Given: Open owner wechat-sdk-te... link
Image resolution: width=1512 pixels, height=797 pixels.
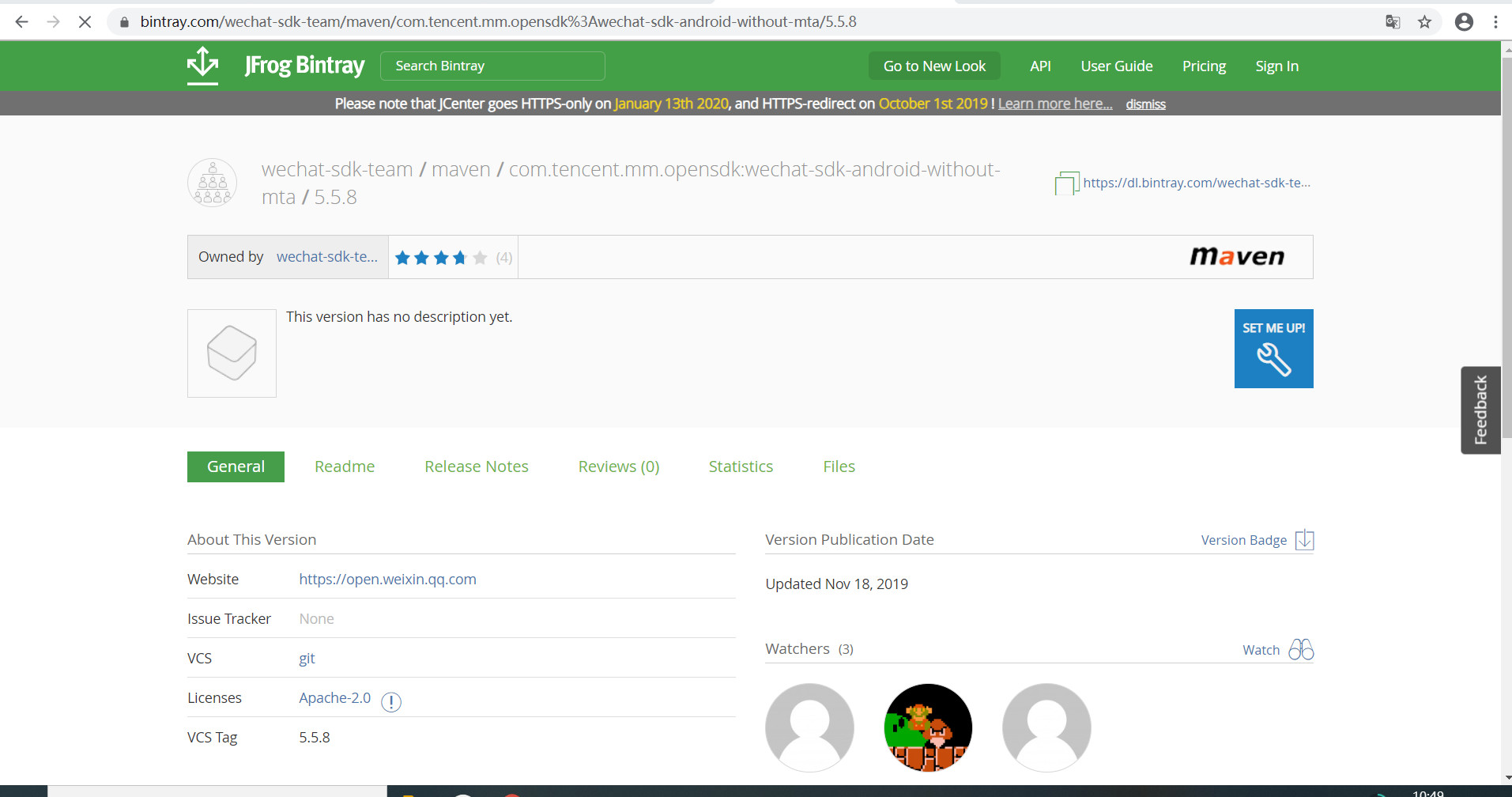Looking at the screenshot, I should pos(327,257).
